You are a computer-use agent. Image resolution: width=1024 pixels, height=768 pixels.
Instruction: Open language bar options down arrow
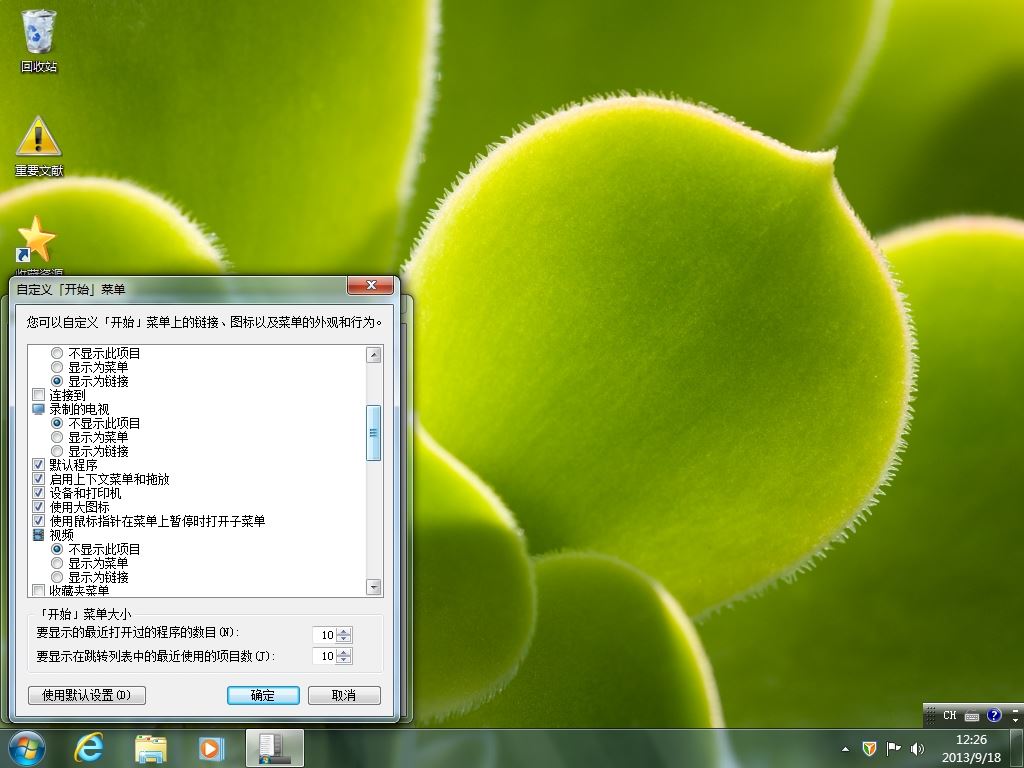pos(1015,720)
